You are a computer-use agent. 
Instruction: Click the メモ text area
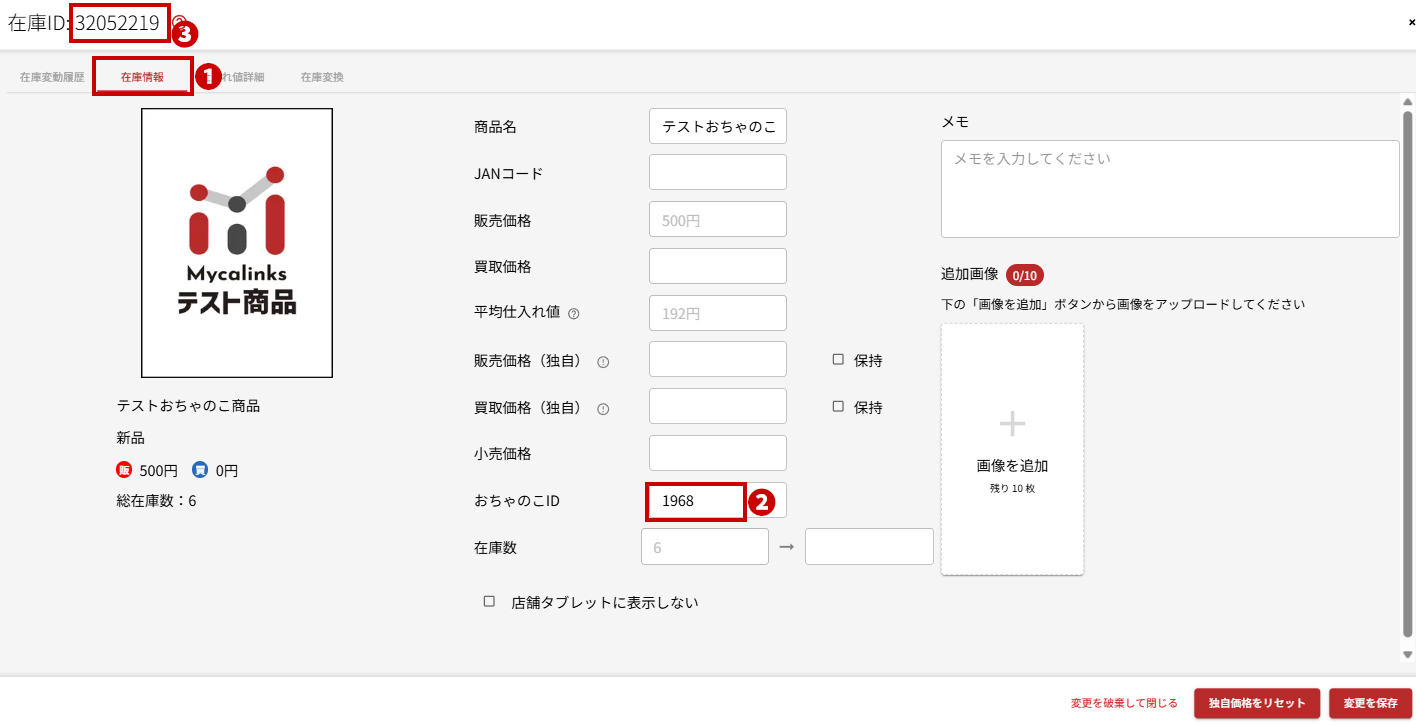click(x=1169, y=189)
